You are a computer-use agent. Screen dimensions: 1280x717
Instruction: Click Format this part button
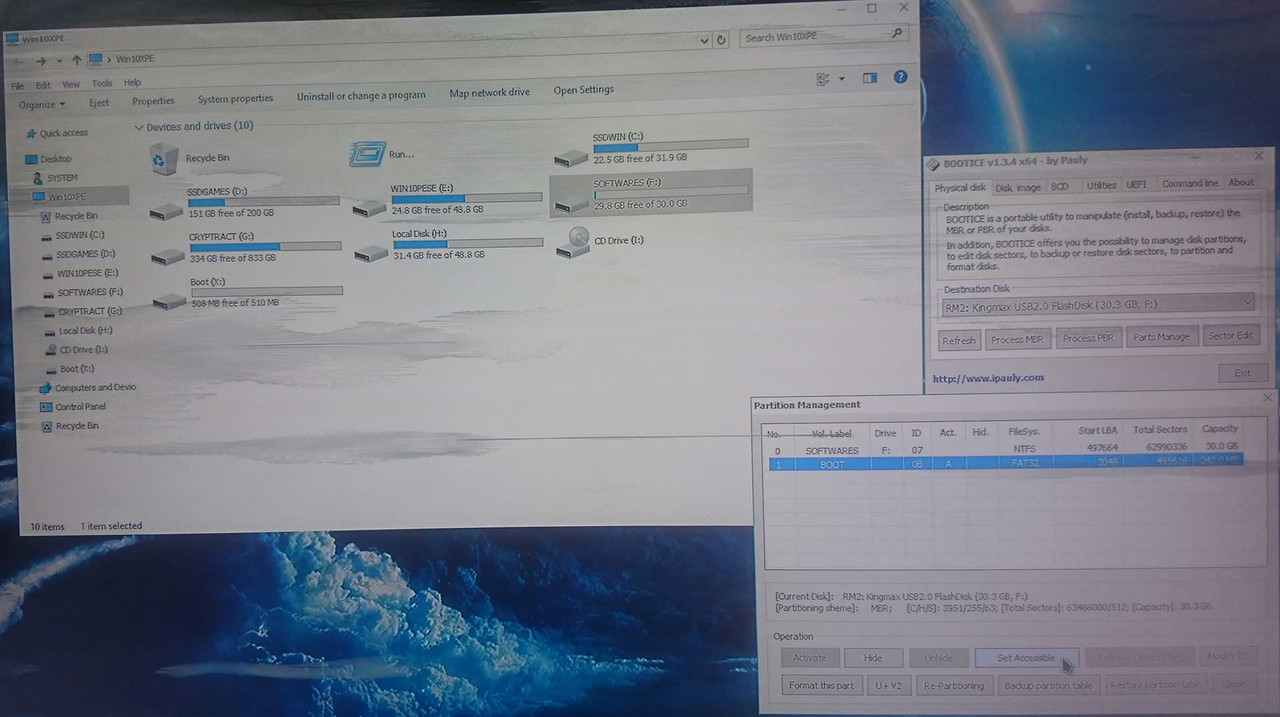tap(821, 685)
